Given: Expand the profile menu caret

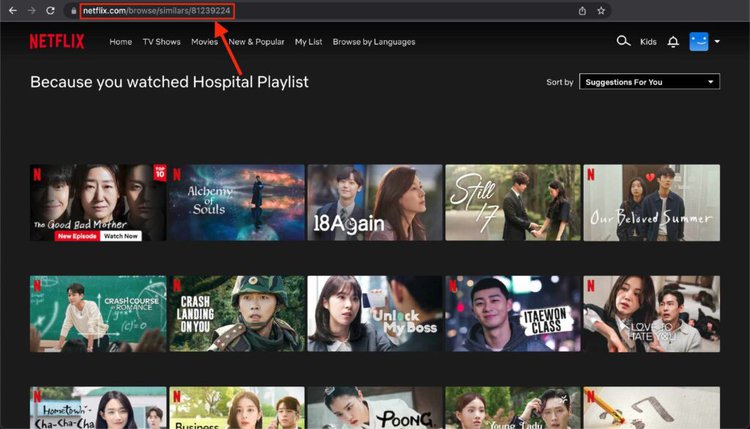Looking at the screenshot, I should point(717,42).
